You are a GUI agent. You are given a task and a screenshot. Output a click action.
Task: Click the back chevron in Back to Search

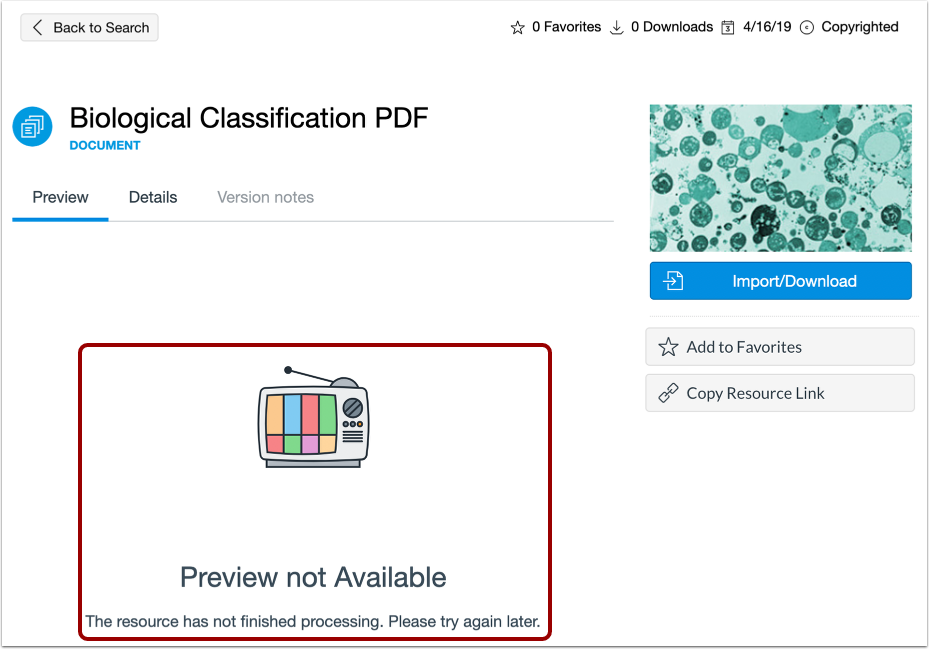(36, 27)
